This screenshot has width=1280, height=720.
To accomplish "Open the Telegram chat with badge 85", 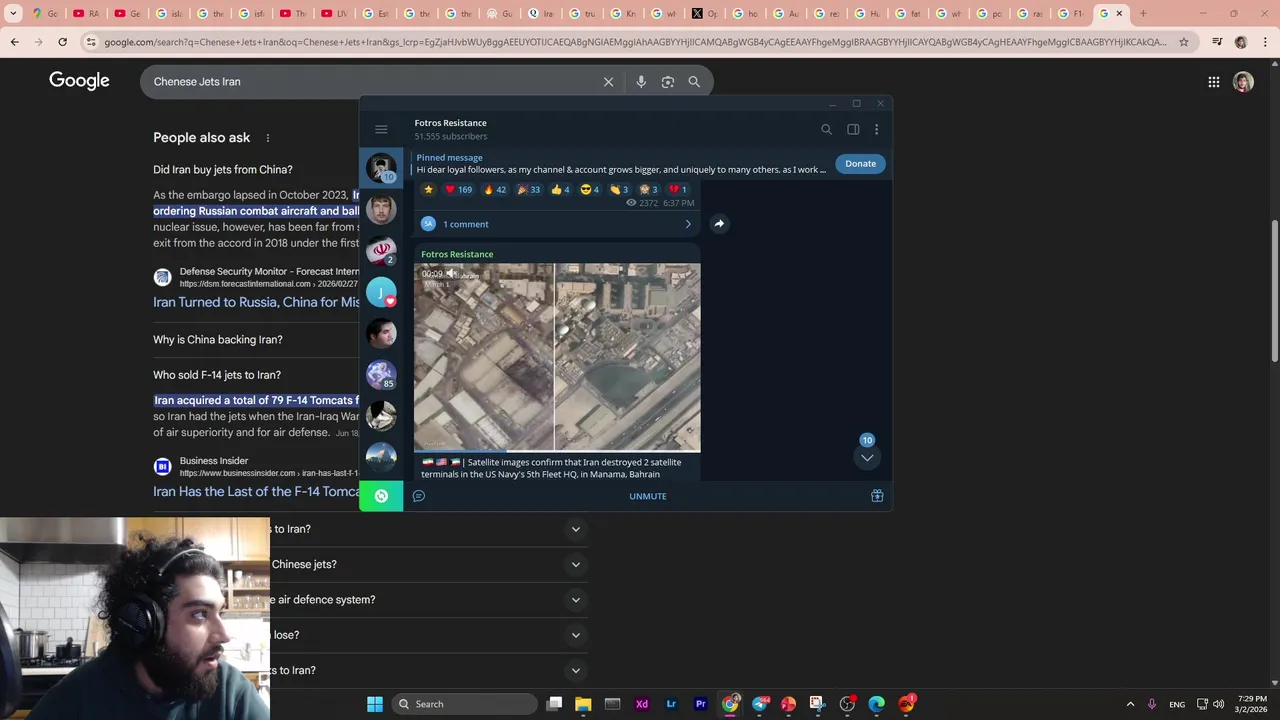I will pyautogui.click(x=381, y=374).
